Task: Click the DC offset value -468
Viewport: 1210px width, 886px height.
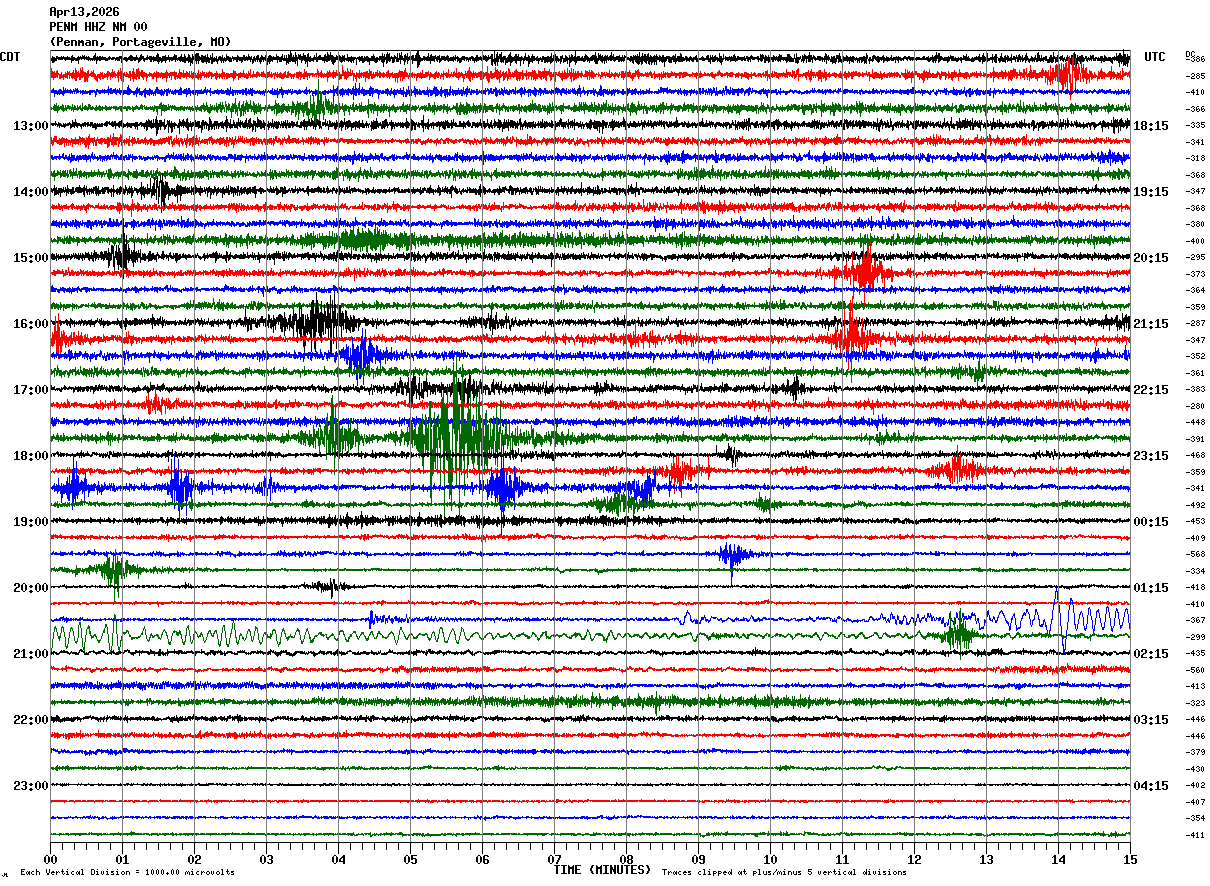Action: coord(1195,455)
